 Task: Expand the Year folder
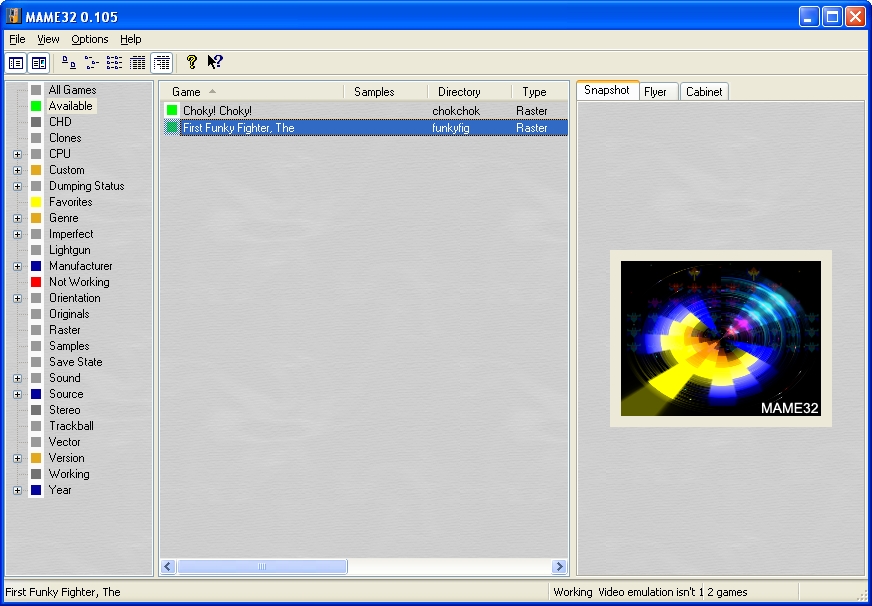tap(17, 491)
